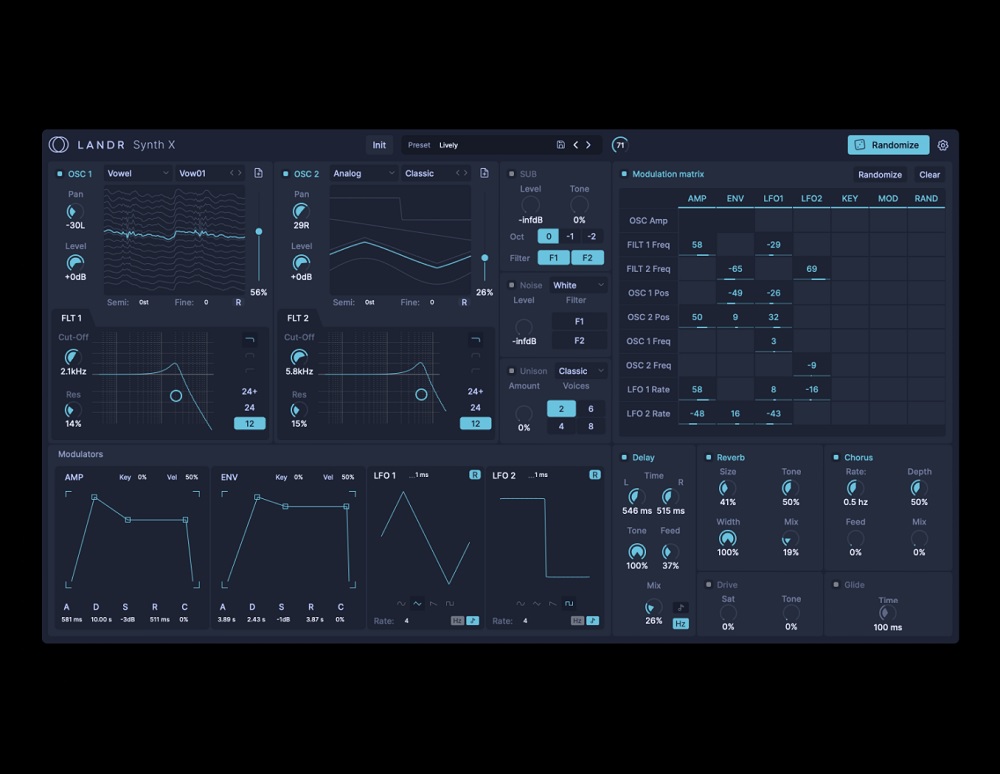Open the settings gear icon
Viewport: 1000px width, 774px height.
pyautogui.click(x=943, y=144)
